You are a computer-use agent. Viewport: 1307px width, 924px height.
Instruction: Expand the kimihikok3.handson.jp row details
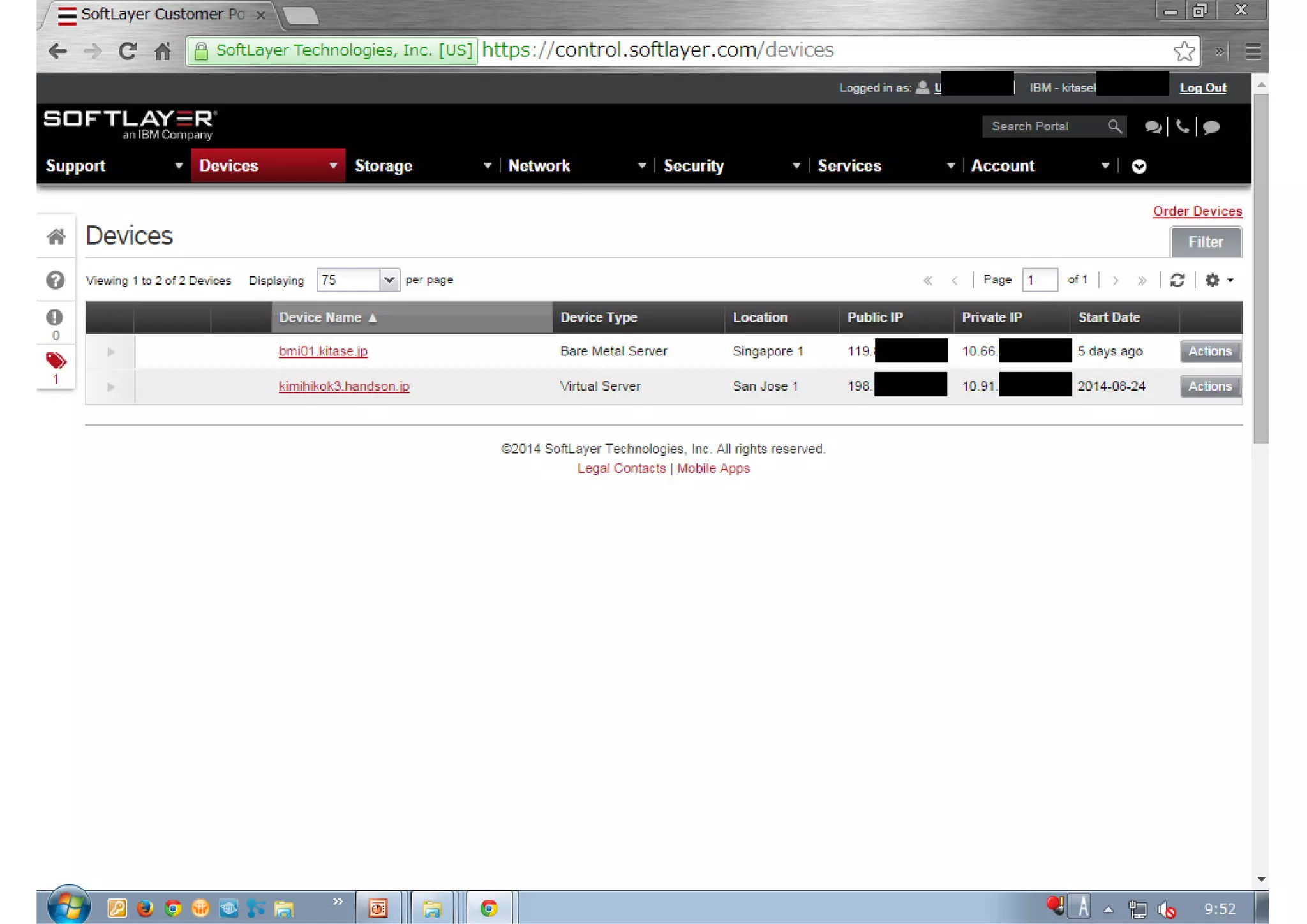tap(110, 387)
